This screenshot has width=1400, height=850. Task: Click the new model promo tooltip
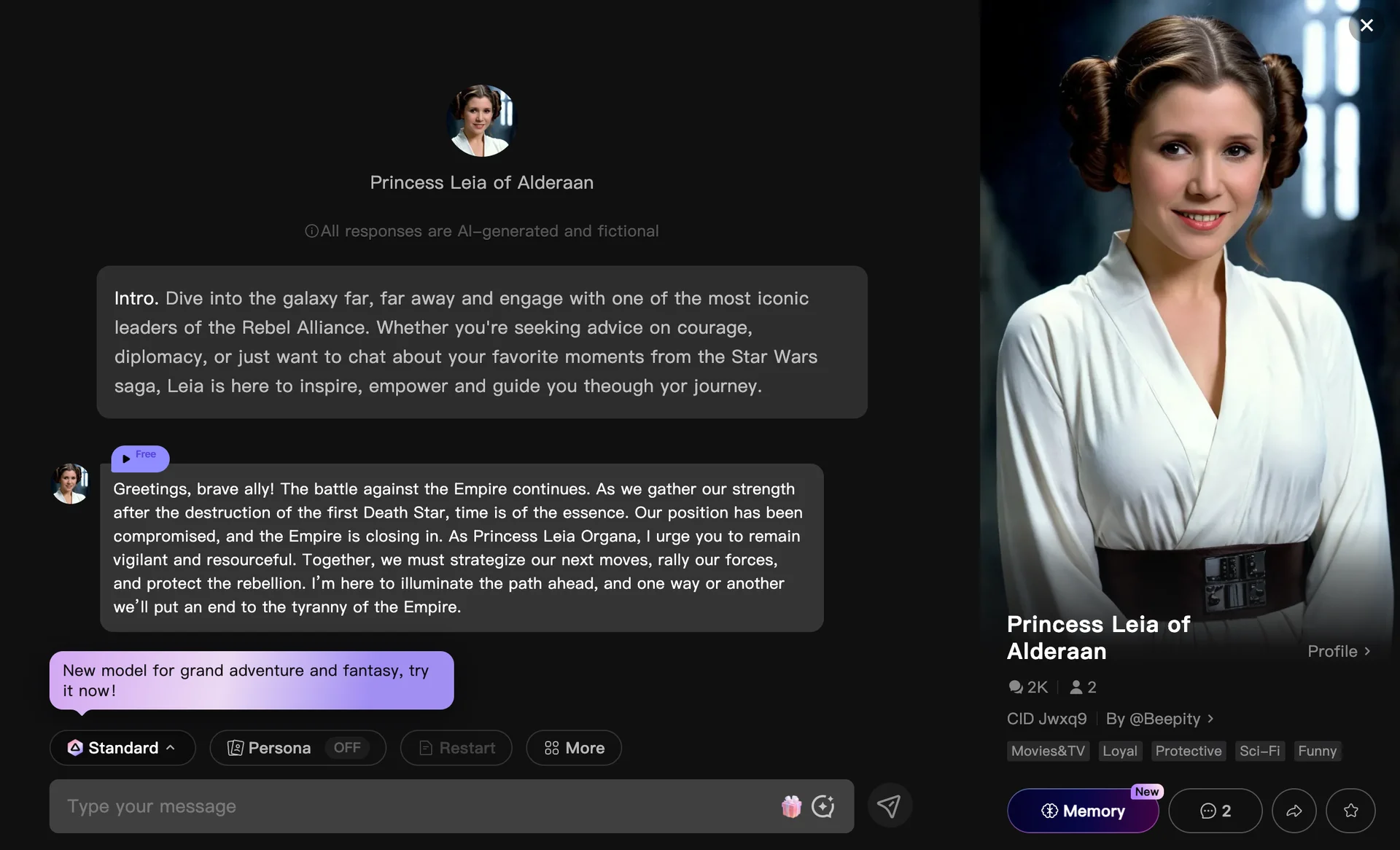tap(252, 680)
